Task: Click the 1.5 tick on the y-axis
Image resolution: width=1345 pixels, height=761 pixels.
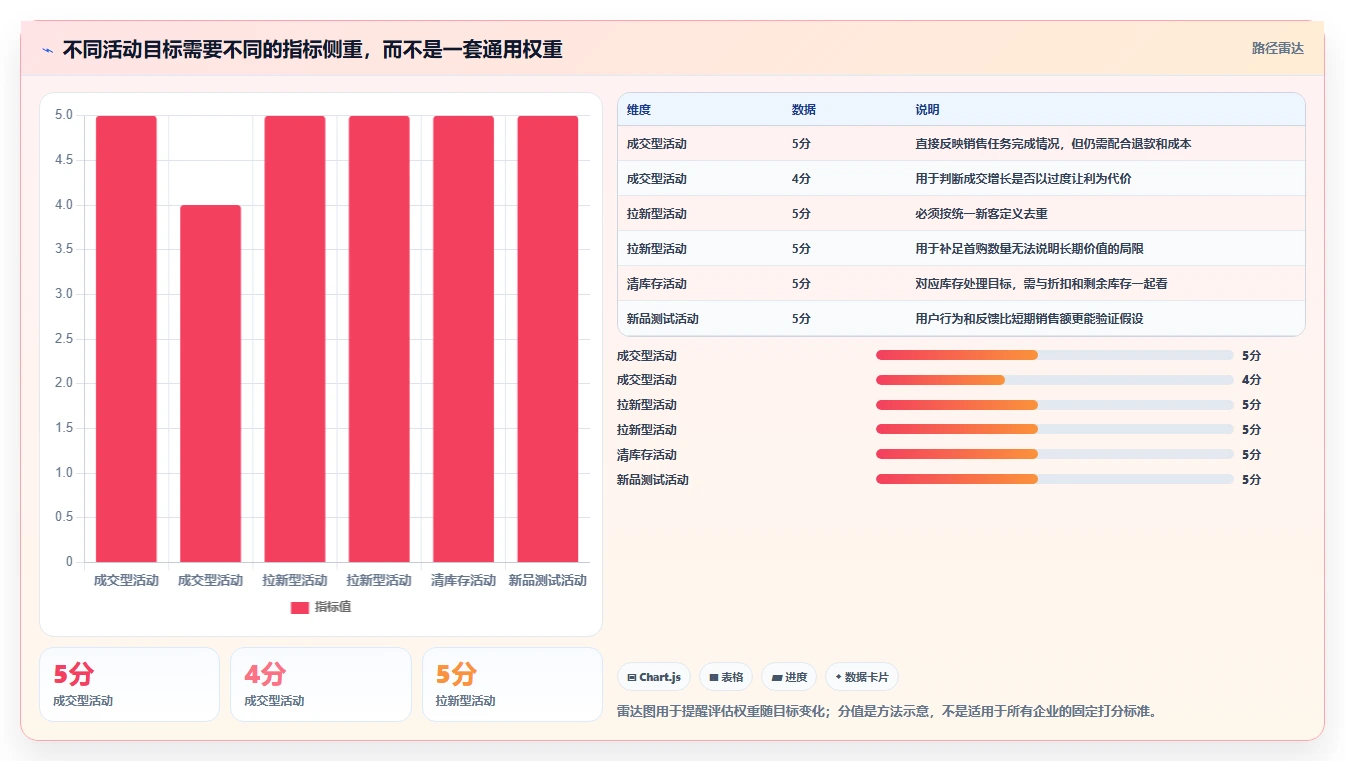Action: 63,428
